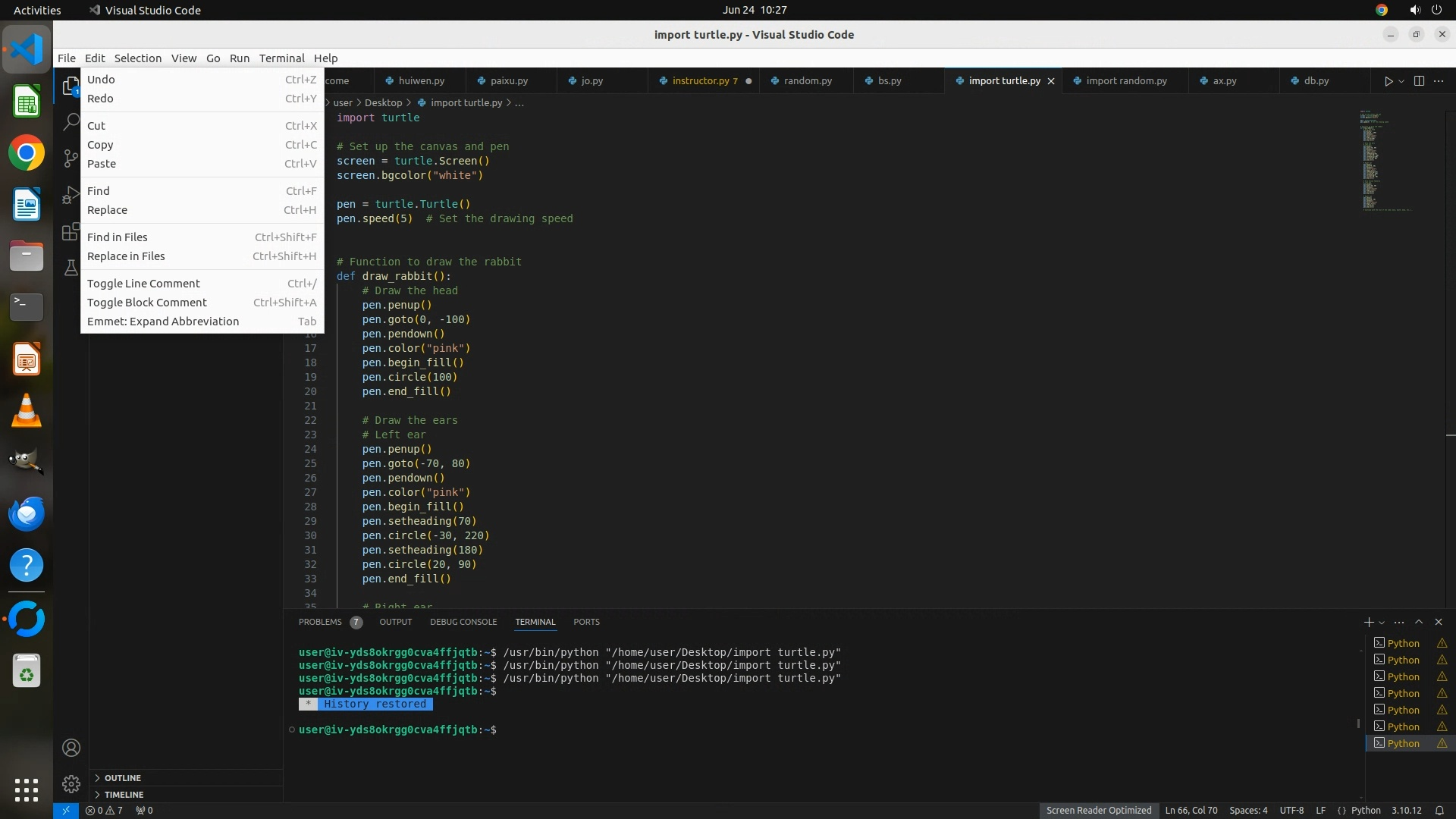
Task: Open the Extensions view icon
Action: (x=71, y=232)
